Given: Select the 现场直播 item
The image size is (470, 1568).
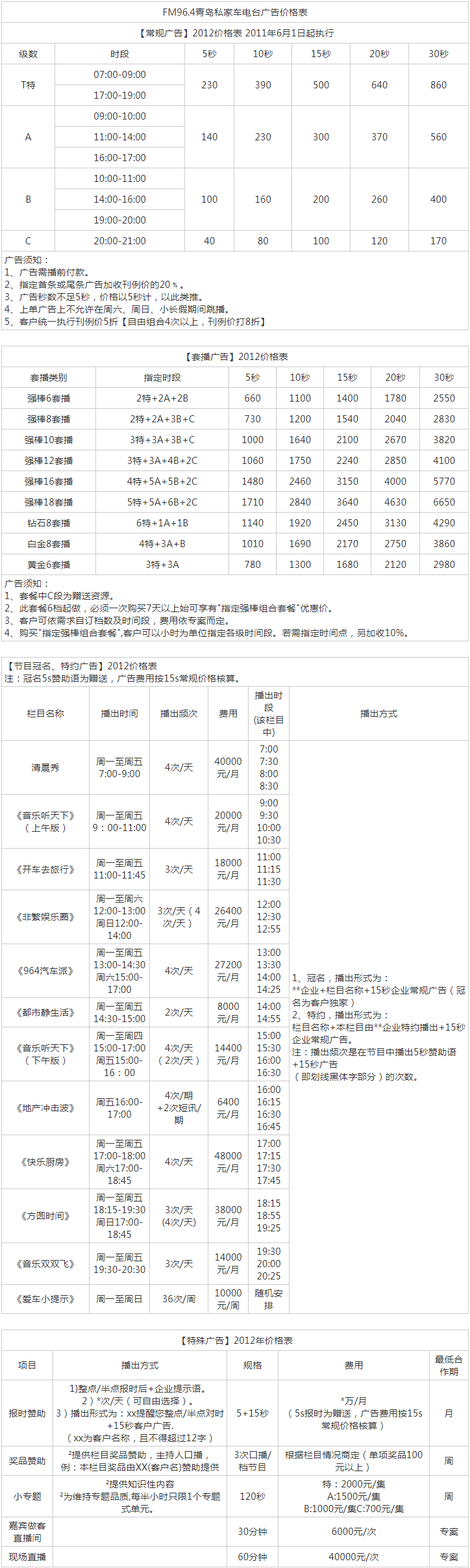Looking at the screenshot, I should pyautogui.click(x=27, y=1557).
